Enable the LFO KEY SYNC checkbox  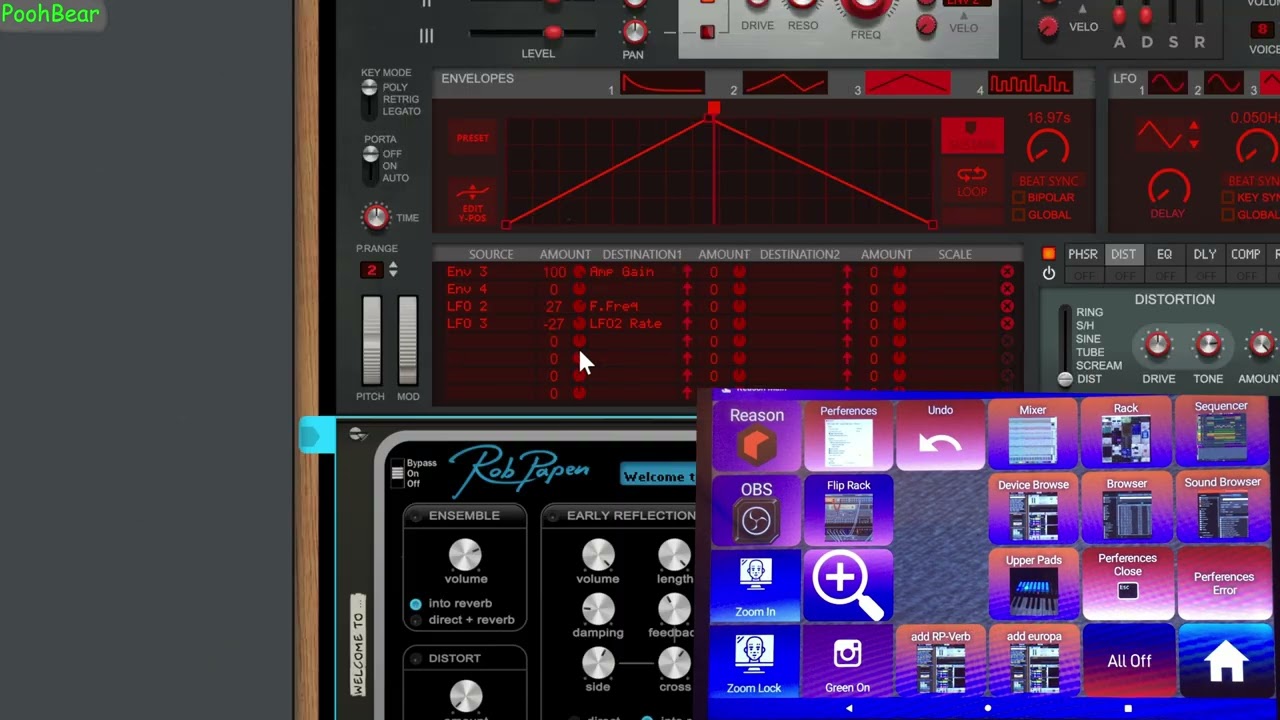click(1228, 198)
